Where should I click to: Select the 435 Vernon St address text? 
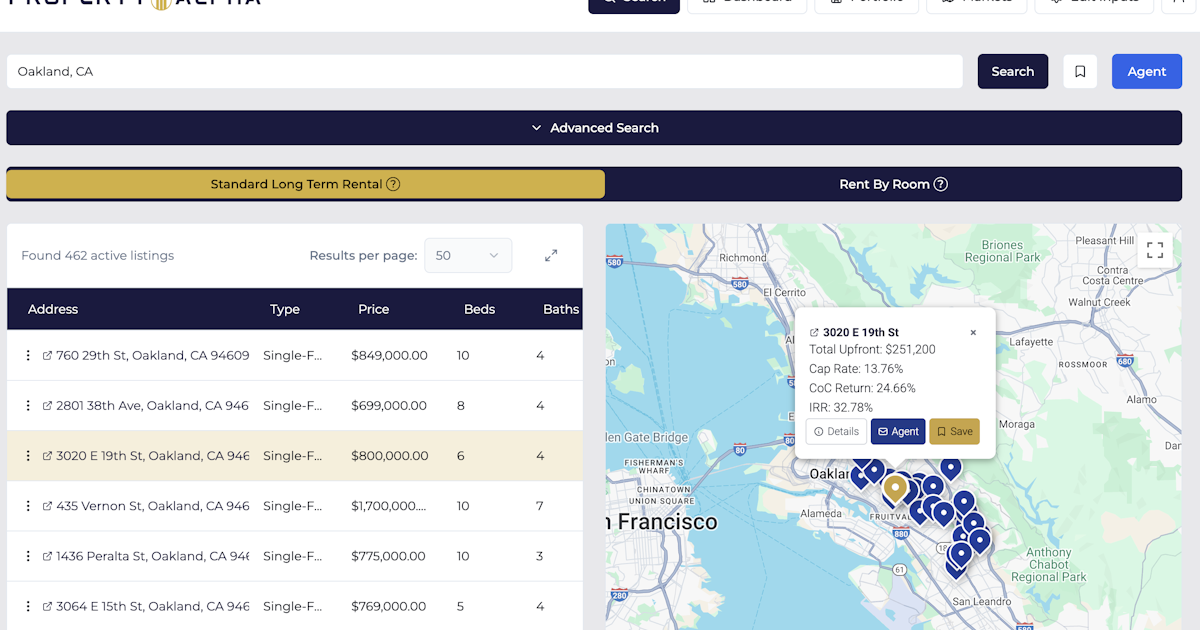click(x=153, y=506)
